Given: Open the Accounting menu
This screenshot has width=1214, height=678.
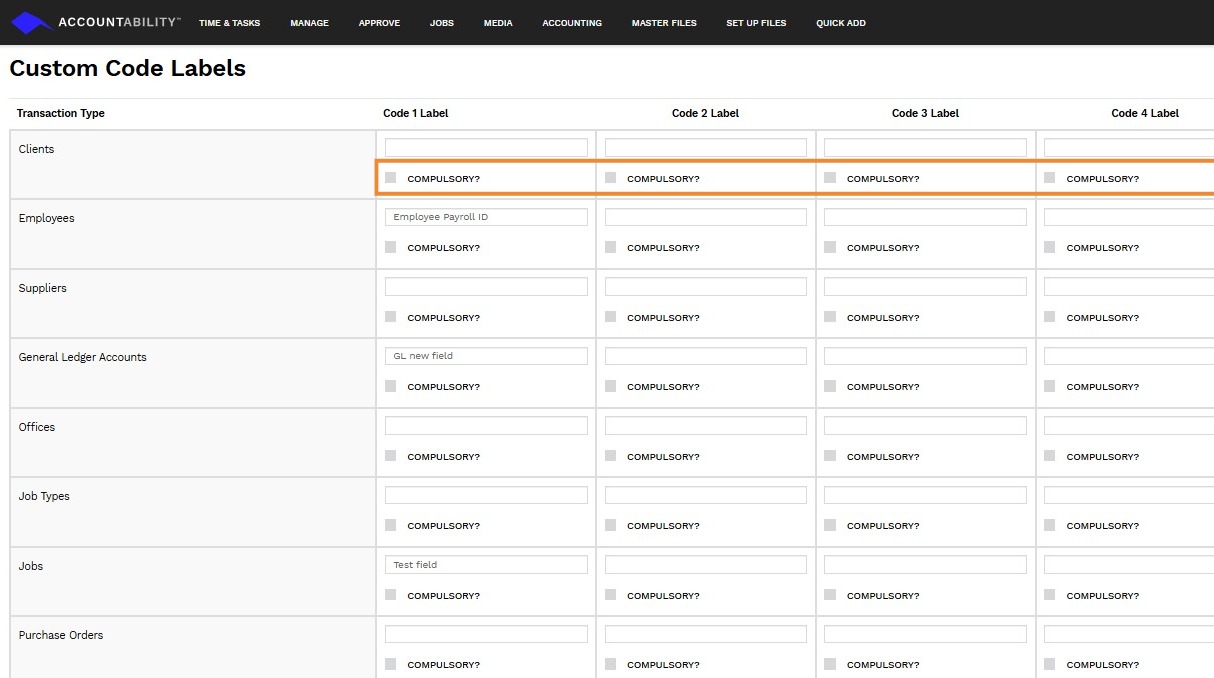Looking at the screenshot, I should (572, 23).
